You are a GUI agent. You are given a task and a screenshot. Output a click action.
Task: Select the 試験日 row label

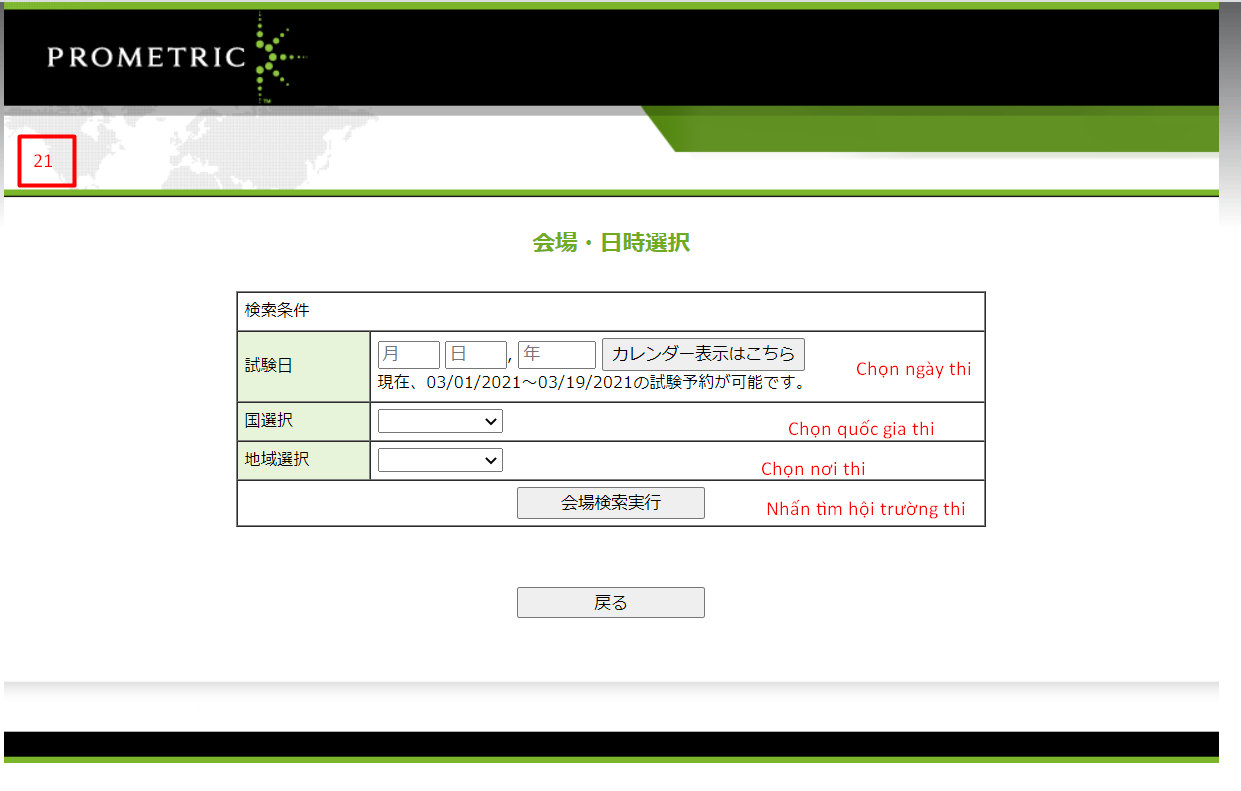[x=269, y=366]
